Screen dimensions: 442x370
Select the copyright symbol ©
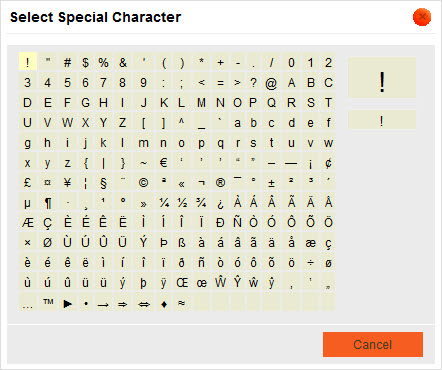[143, 183]
